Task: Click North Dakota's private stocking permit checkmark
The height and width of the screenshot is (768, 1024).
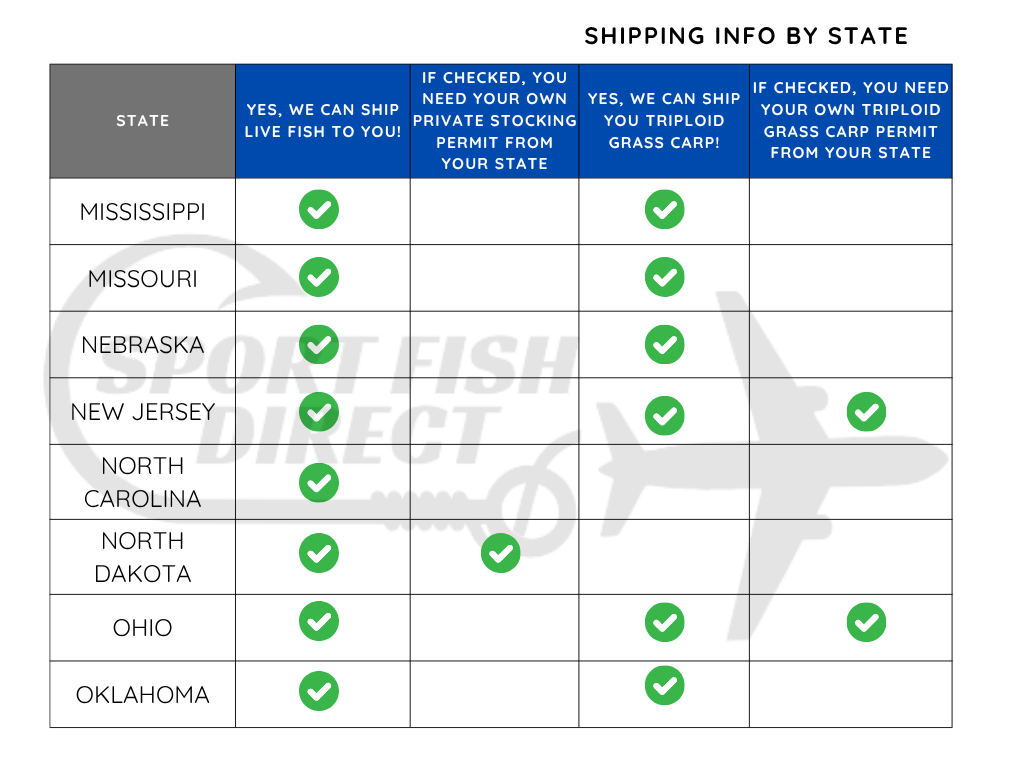Action: [x=500, y=553]
